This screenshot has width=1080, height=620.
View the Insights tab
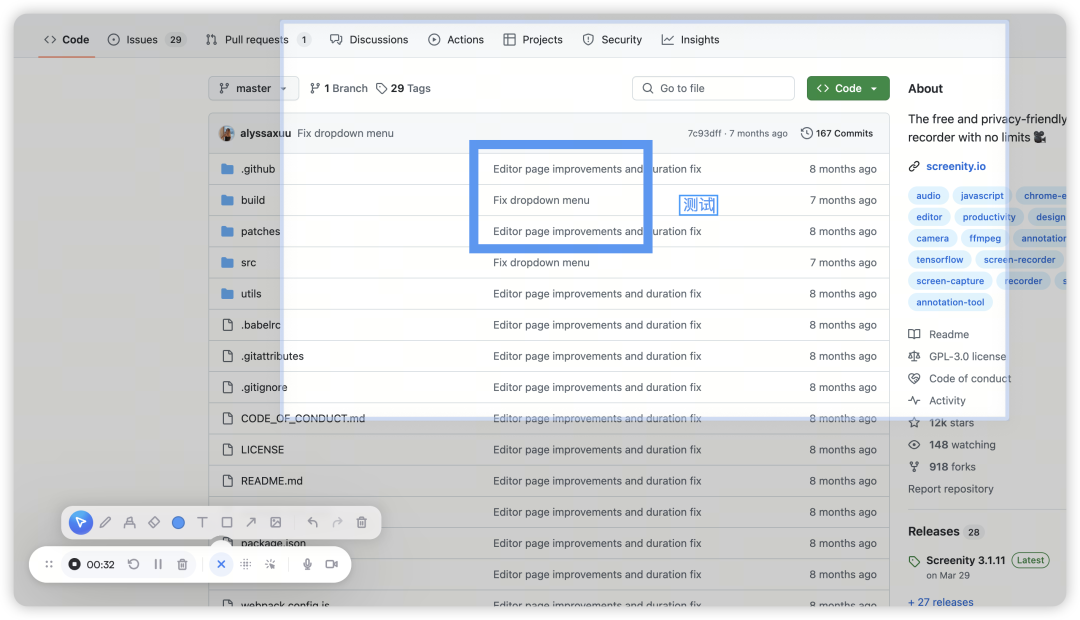[690, 40]
